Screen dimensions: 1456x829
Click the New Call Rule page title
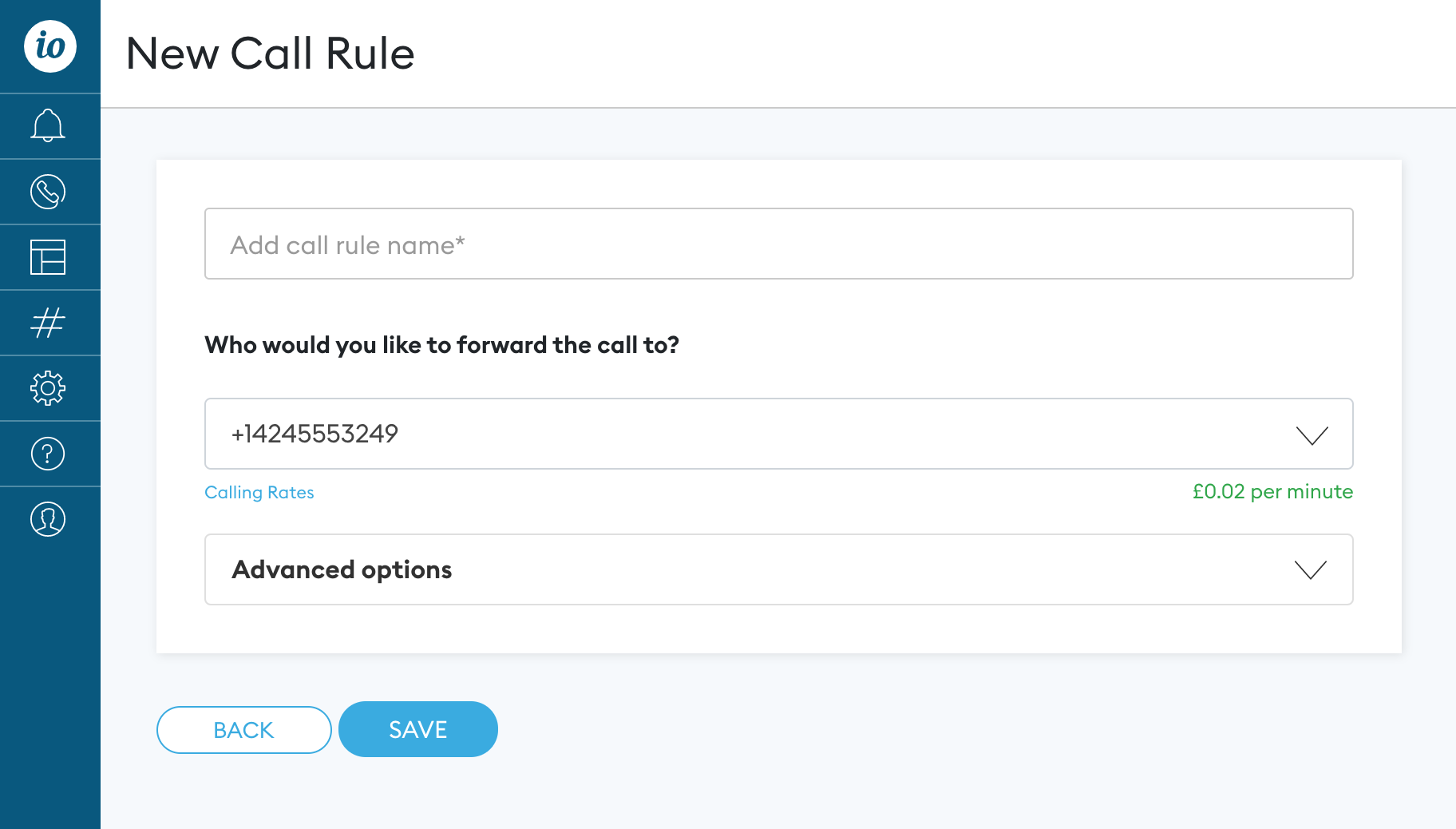coord(270,53)
